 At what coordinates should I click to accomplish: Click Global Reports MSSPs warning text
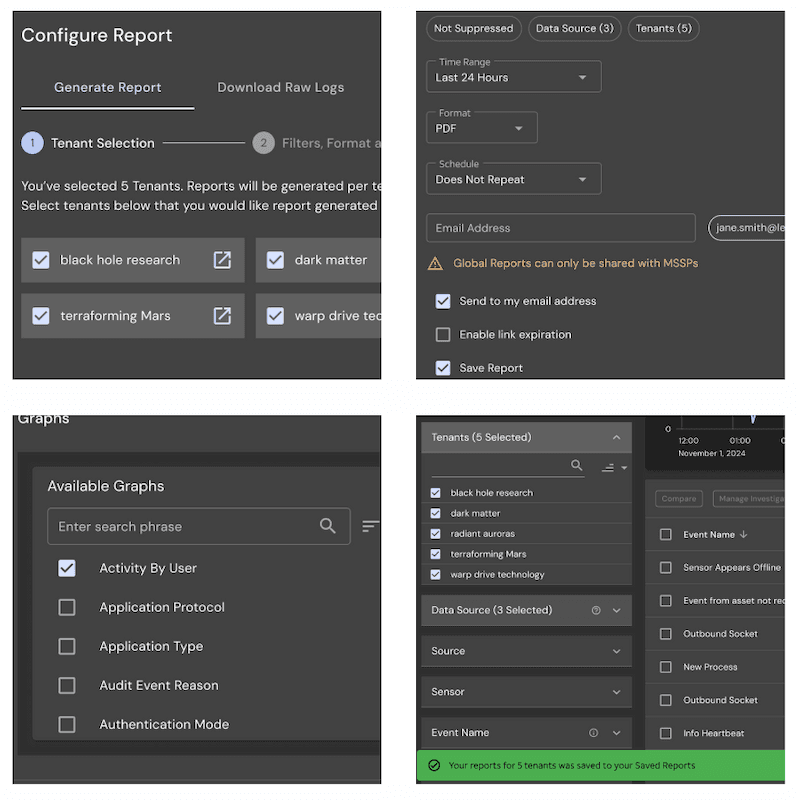pos(576,263)
